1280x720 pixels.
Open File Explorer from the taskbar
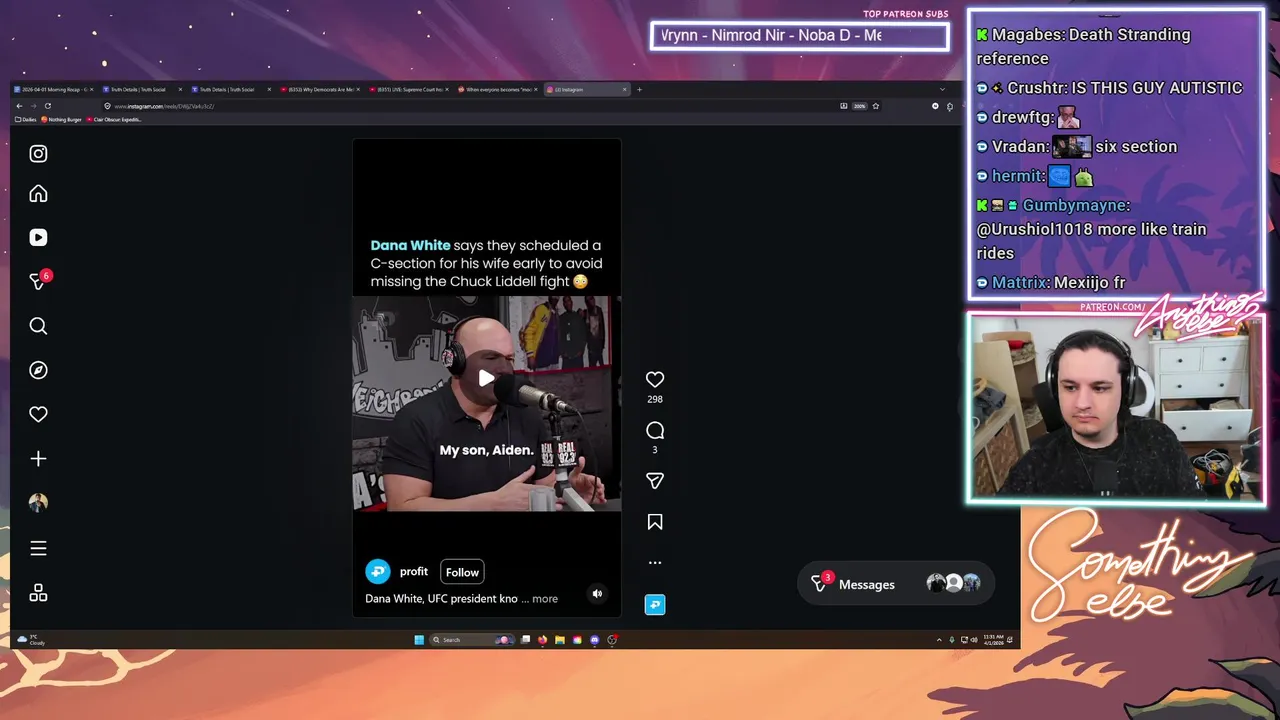[x=560, y=640]
